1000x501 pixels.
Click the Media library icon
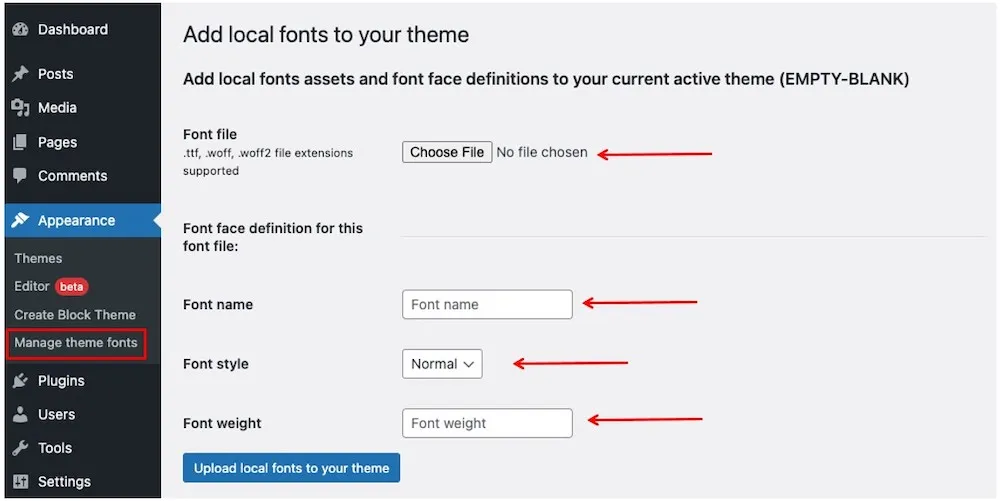pyautogui.click(x=20, y=108)
